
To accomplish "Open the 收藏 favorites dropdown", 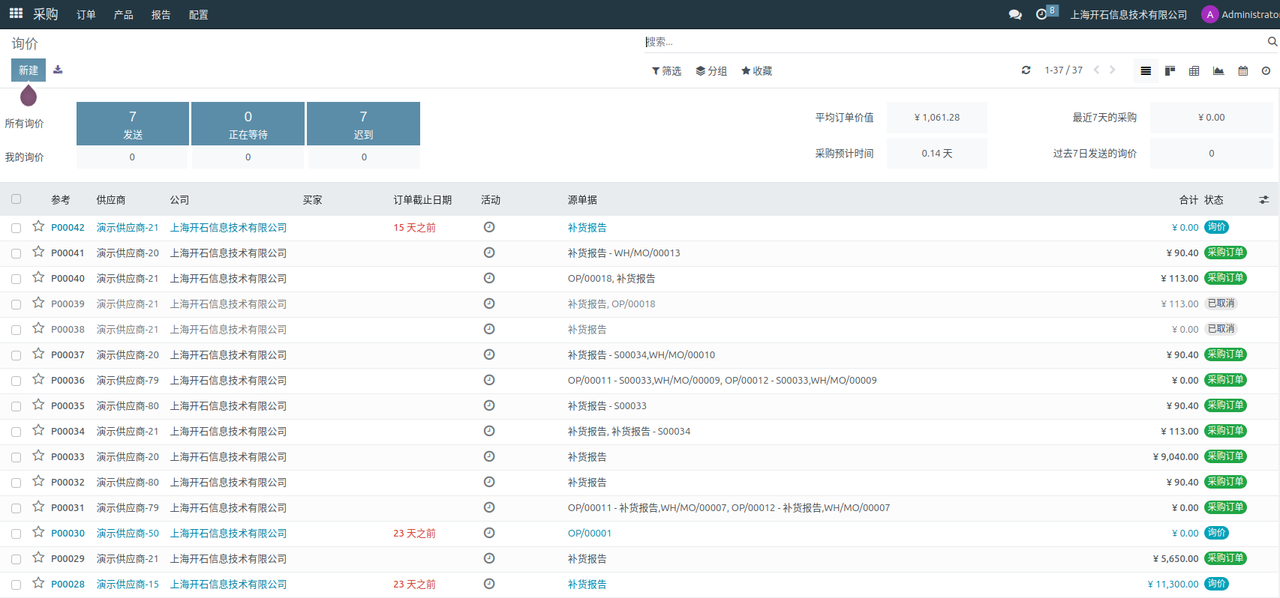I will (x=756, y=71).
